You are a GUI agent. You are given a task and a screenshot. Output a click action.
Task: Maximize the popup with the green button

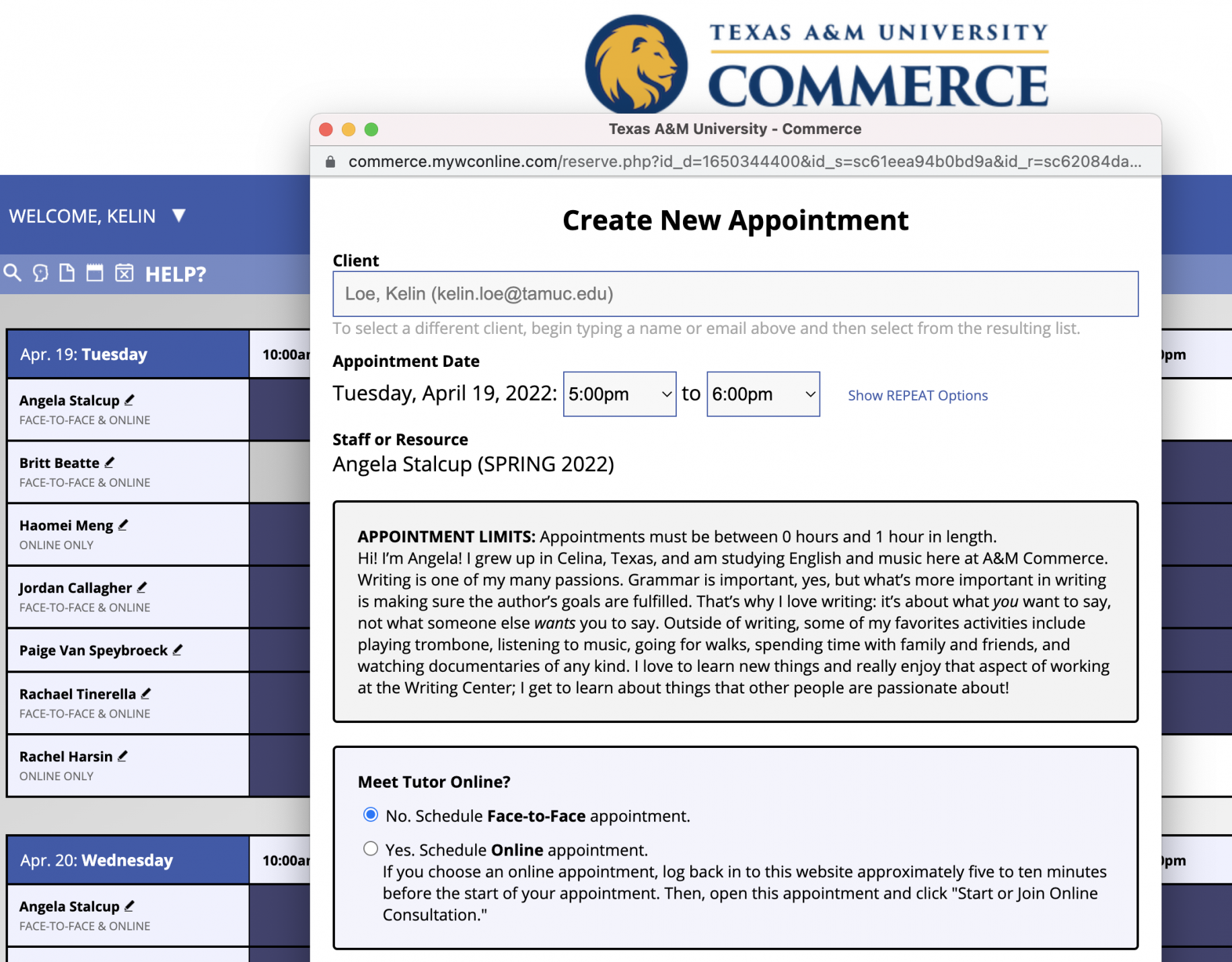click(371, 129)
